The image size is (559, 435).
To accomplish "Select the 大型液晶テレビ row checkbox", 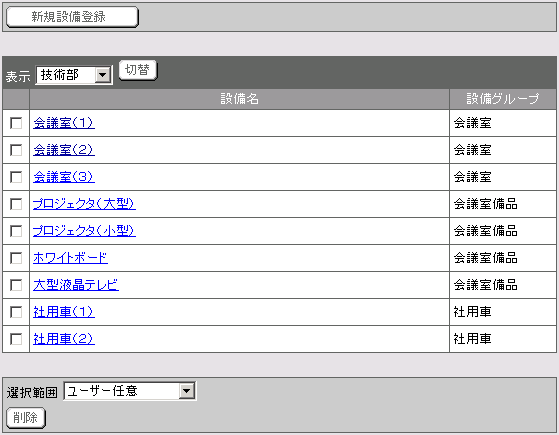I will coord(16,285).
